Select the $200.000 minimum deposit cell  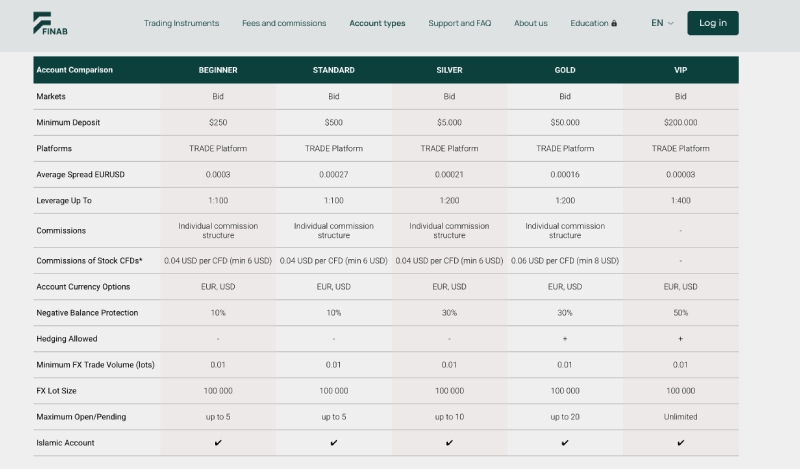tap(681, 122)
